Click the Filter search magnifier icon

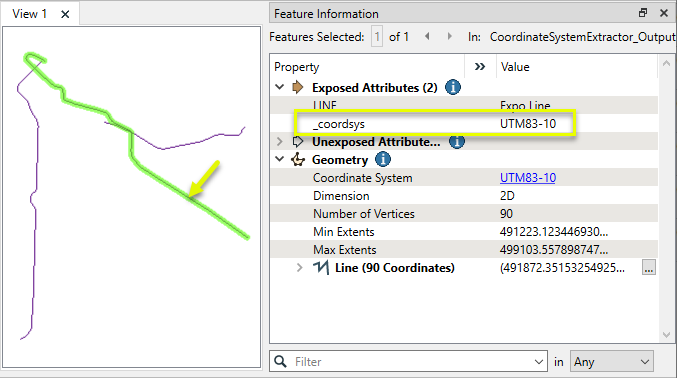pyautogui.click(x=280, y=361)
